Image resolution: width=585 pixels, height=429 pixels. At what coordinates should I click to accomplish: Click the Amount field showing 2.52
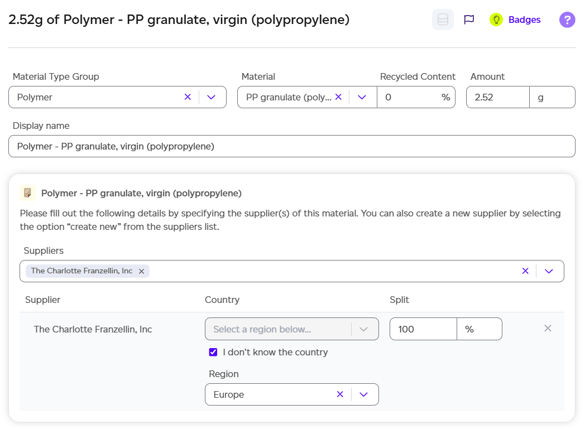(498, 97)
